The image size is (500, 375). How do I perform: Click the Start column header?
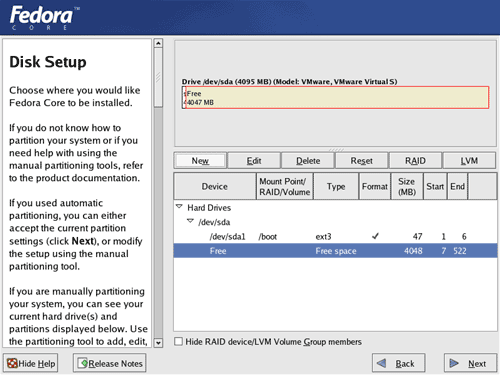point(435,186)
